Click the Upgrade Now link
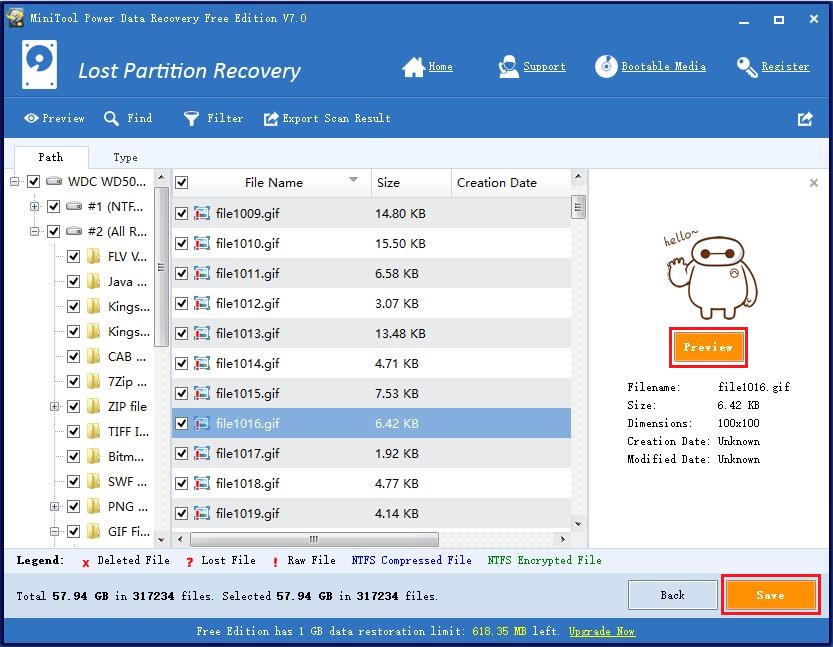This screenshot has height=647, width=833. coord(601,631)
